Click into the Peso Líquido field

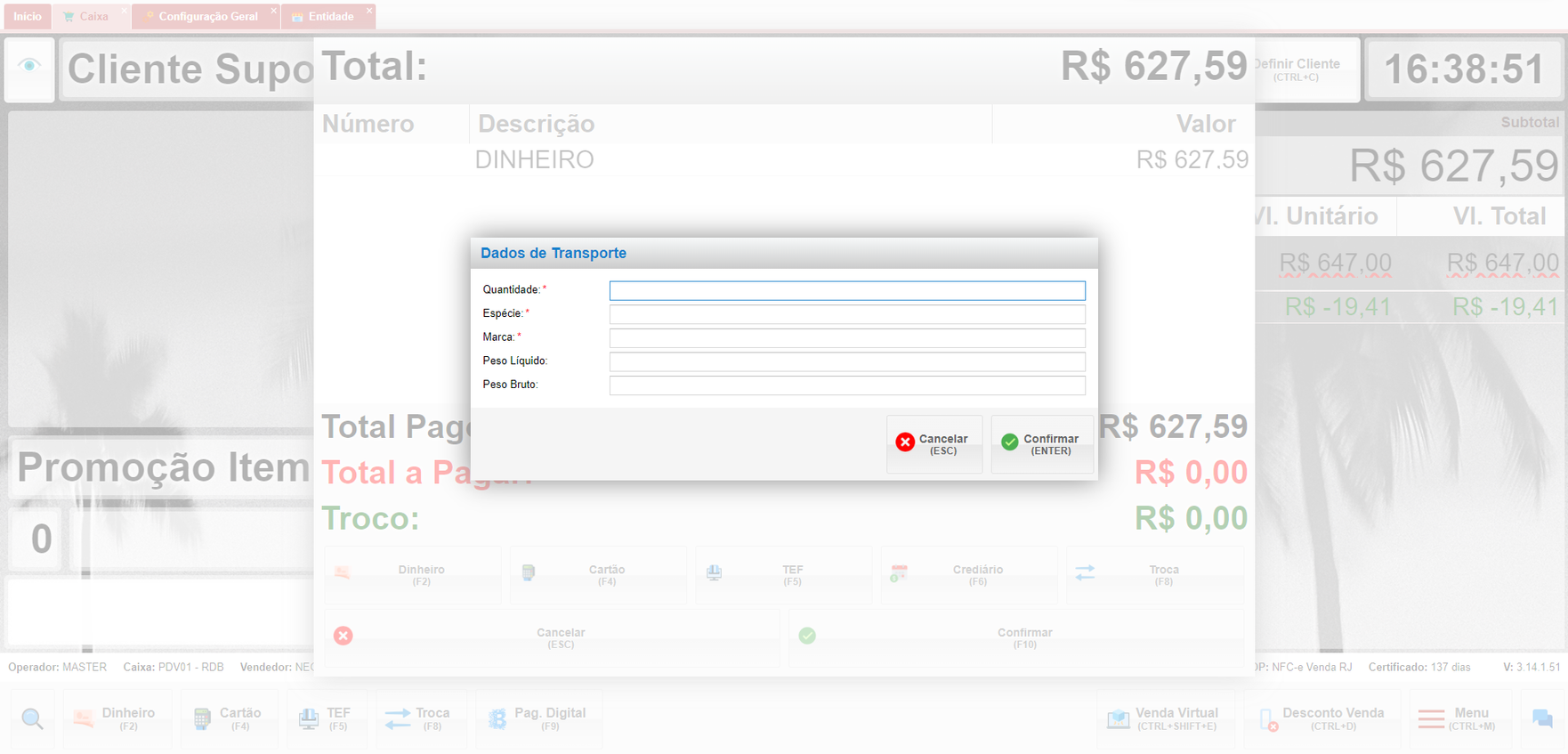point(846,361)
